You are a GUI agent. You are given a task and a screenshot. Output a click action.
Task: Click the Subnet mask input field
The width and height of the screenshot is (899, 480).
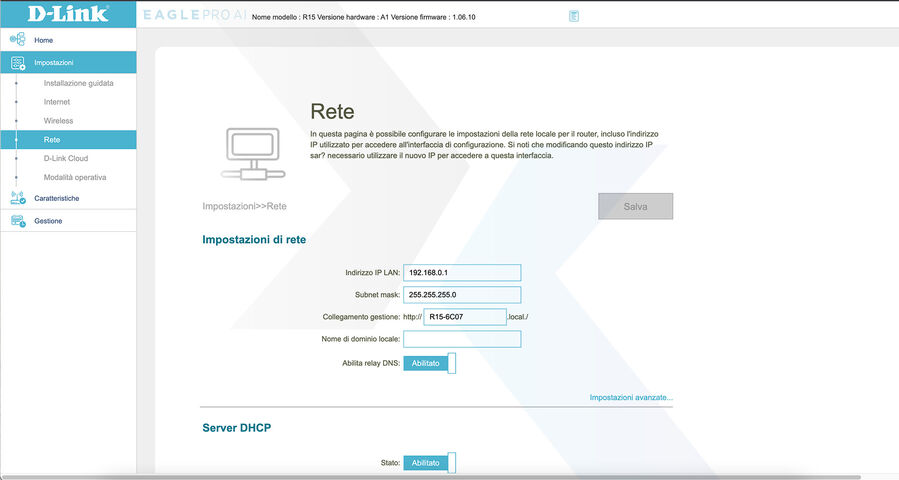(x=462, y=295)
